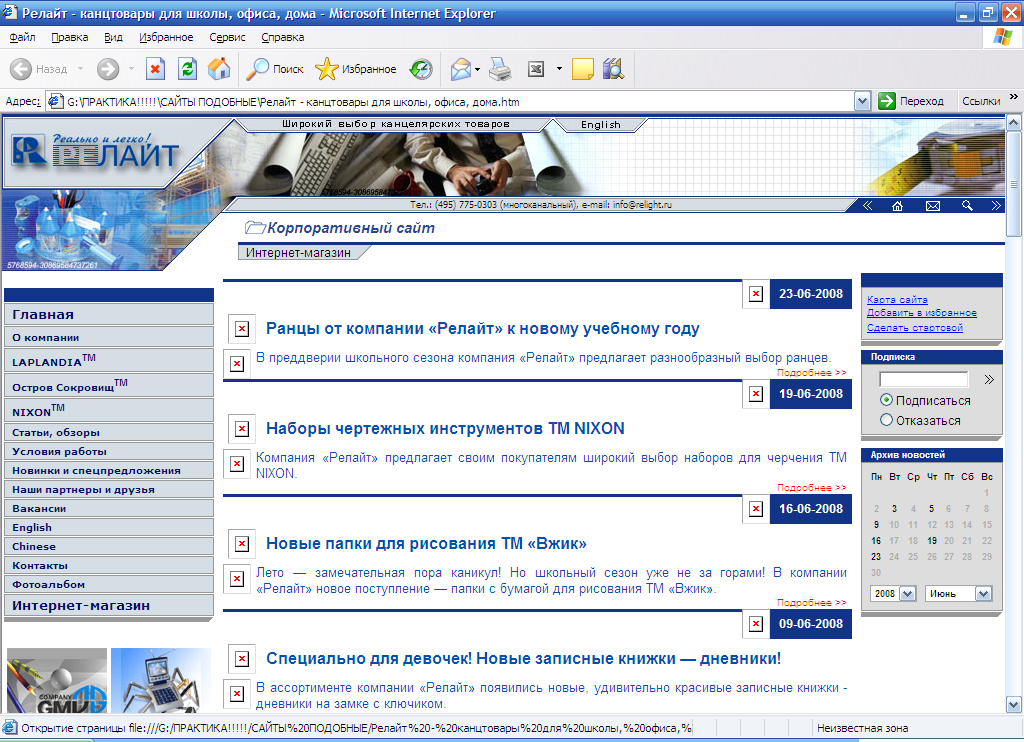This screenshot has height=742, width=1024.
Task: Open Favorites (Избранное) star button
Action: (356, 69)
